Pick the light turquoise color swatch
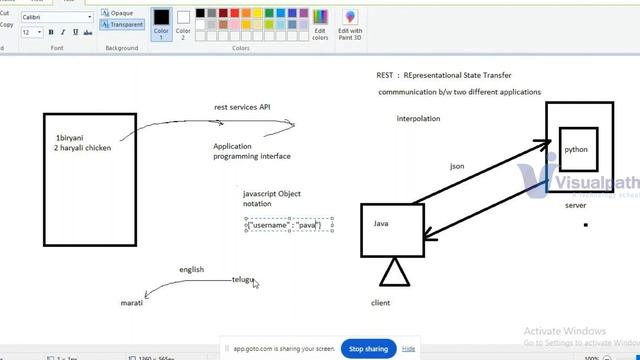This screenshot has height=360, width=640. click(x=281, y=24)
